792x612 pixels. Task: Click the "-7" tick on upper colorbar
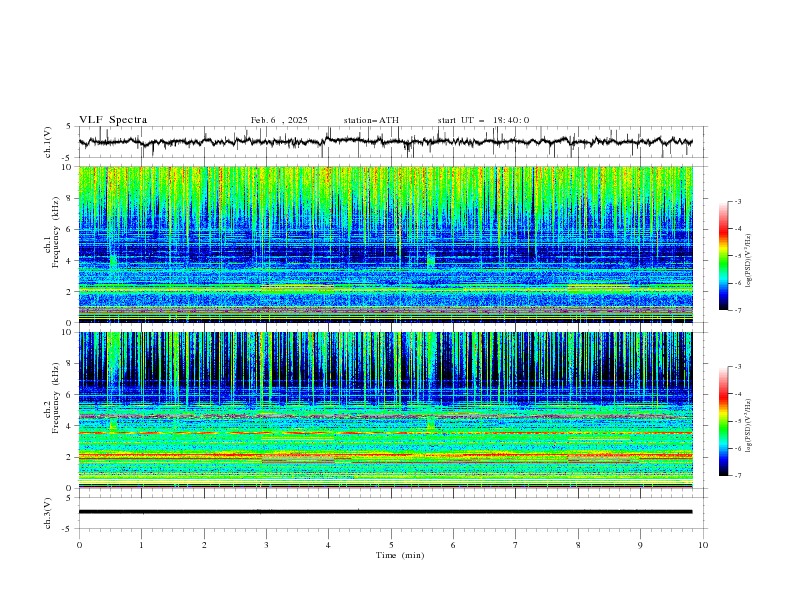737,310
